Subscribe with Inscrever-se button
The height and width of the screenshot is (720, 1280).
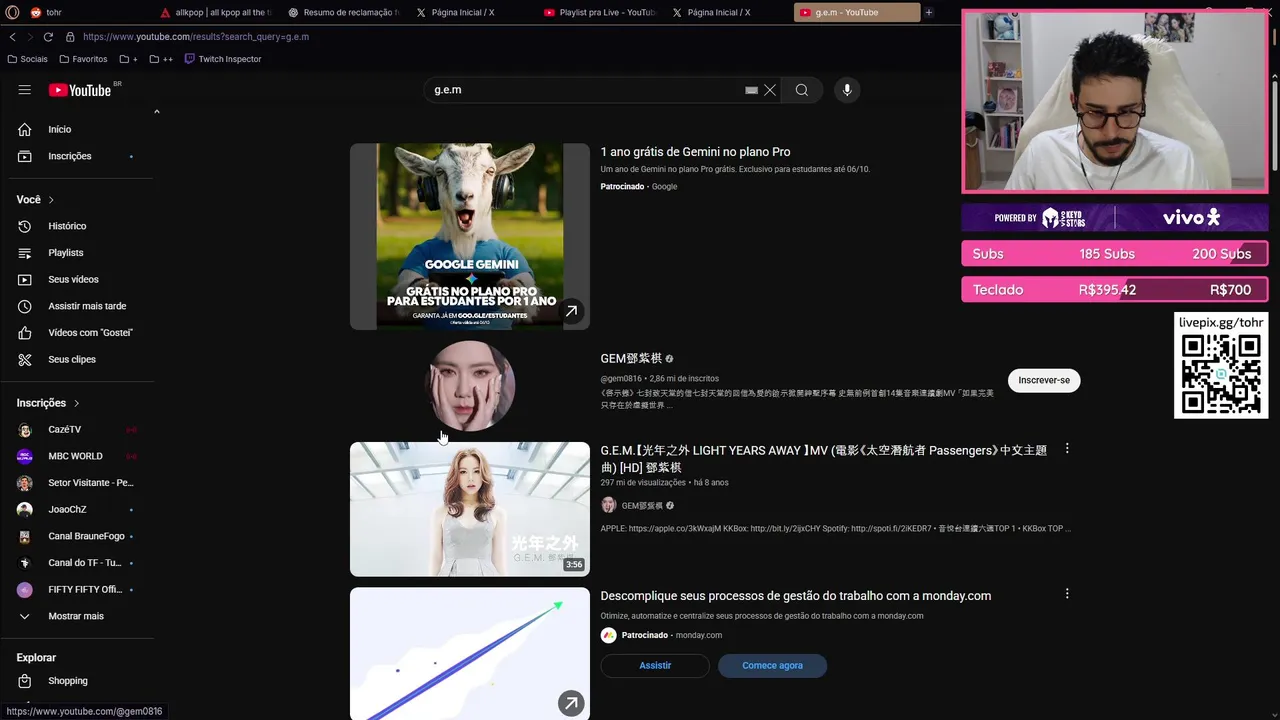(x=1044, y=380)
